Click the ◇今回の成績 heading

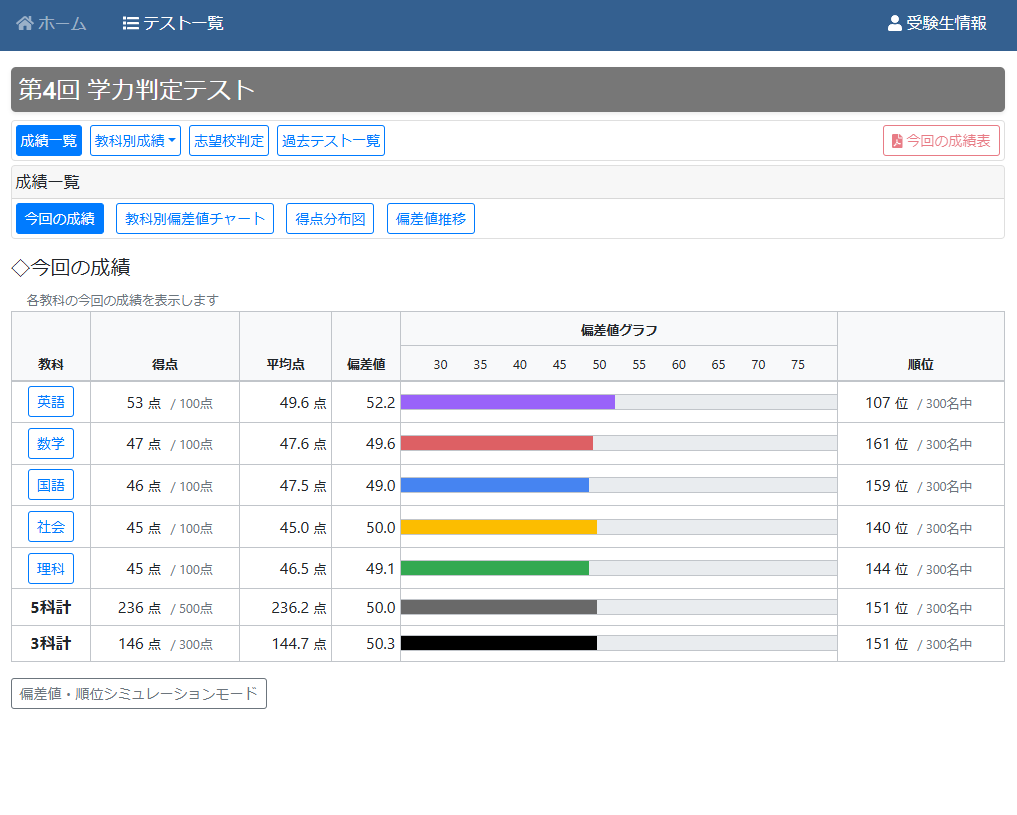tap(71, 267)
